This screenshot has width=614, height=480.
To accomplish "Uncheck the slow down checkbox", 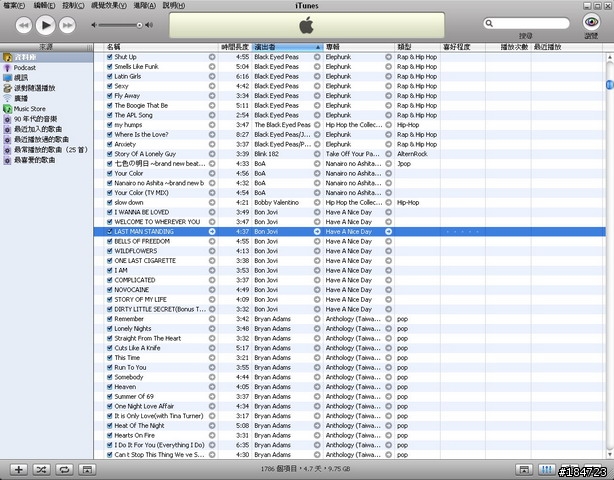I will point(110,202).
